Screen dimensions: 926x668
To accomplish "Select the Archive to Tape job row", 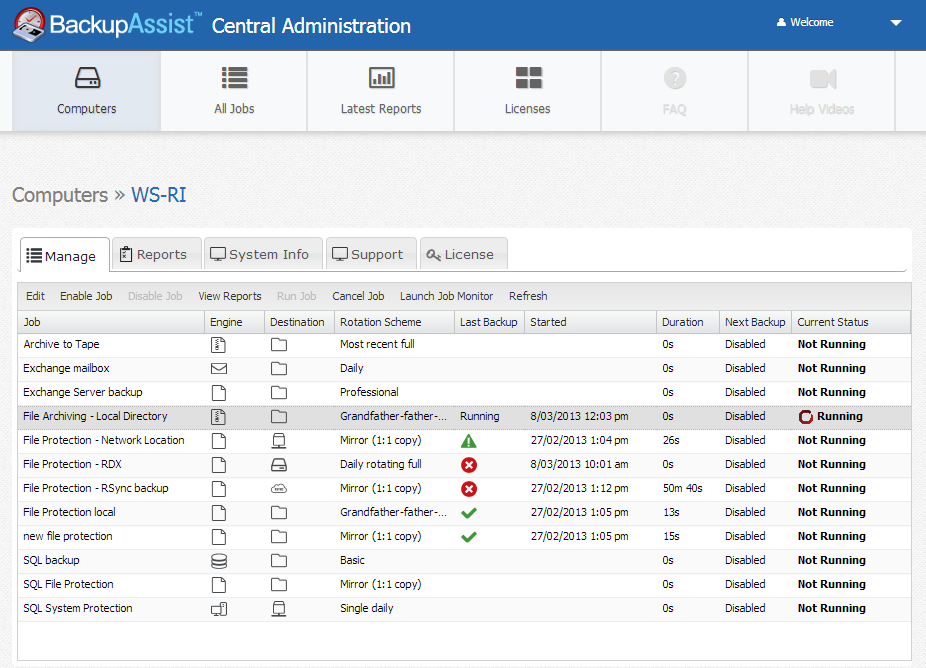I will pyautogui.click(x=464, y=345).
